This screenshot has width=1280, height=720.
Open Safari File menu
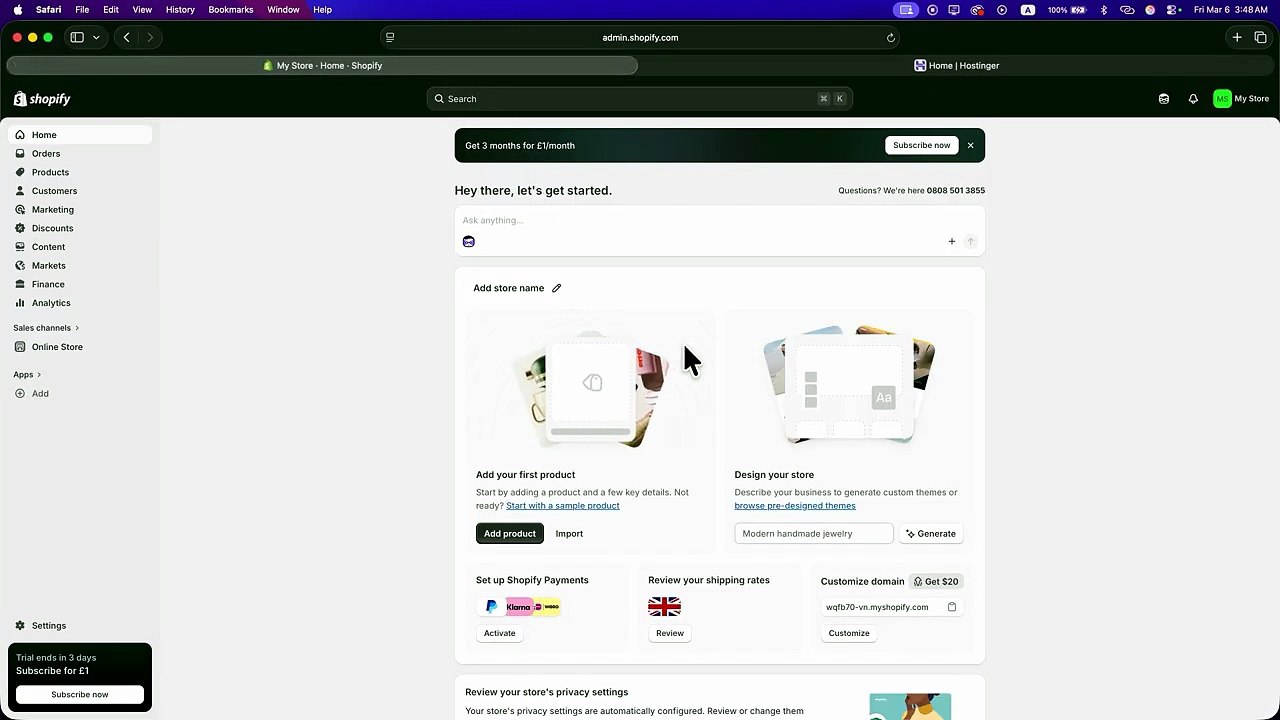pyautogui.click(x=82, y=10)
